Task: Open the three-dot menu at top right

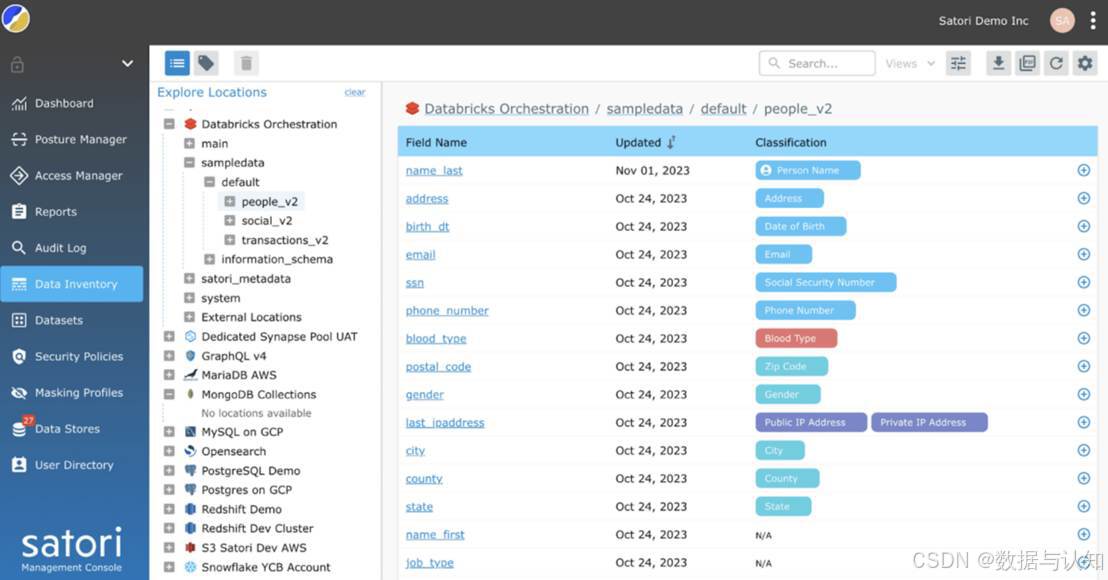Action: (1092, 20)
